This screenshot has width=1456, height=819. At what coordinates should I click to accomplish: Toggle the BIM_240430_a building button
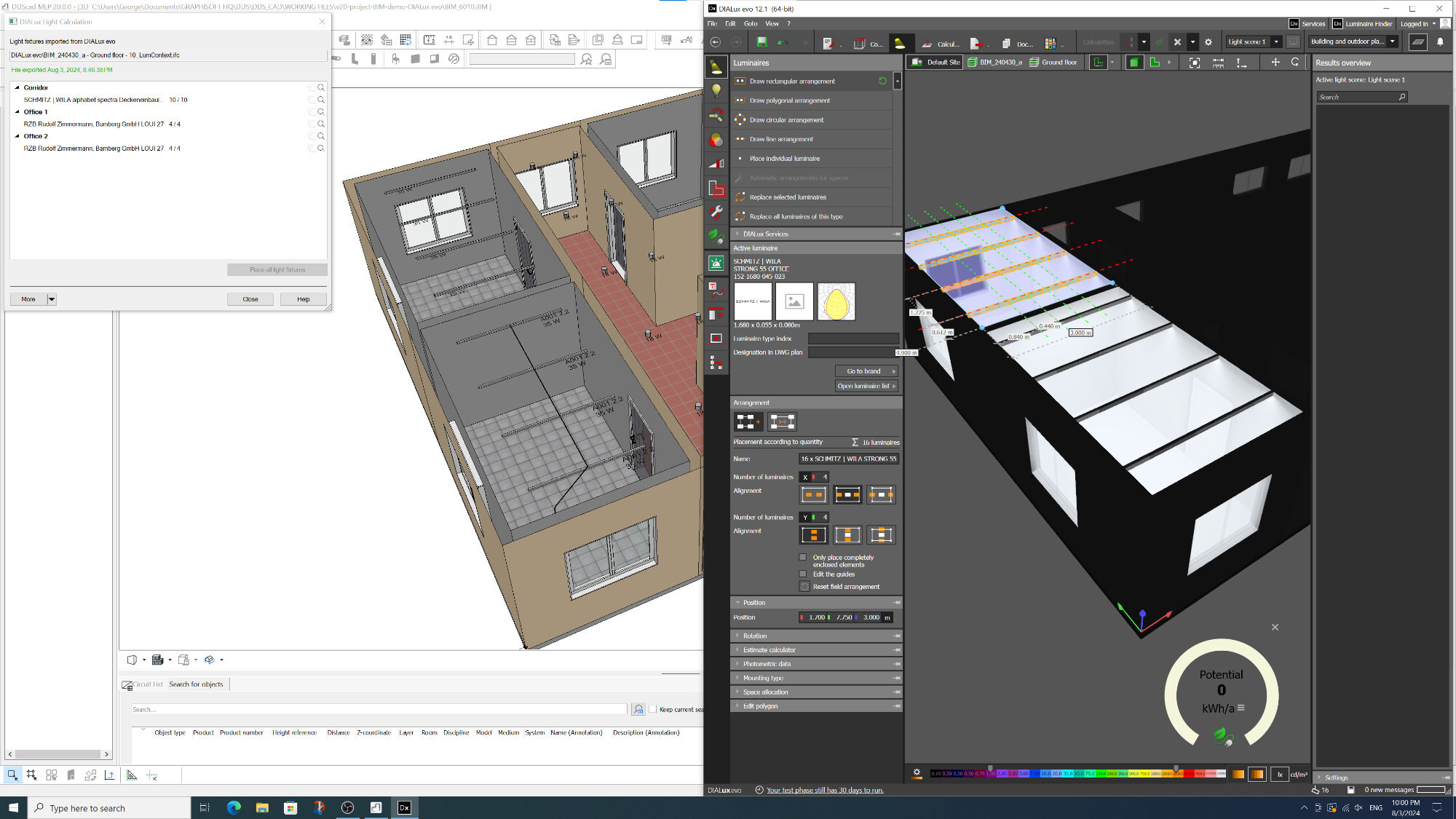click(x=994, y=63)
